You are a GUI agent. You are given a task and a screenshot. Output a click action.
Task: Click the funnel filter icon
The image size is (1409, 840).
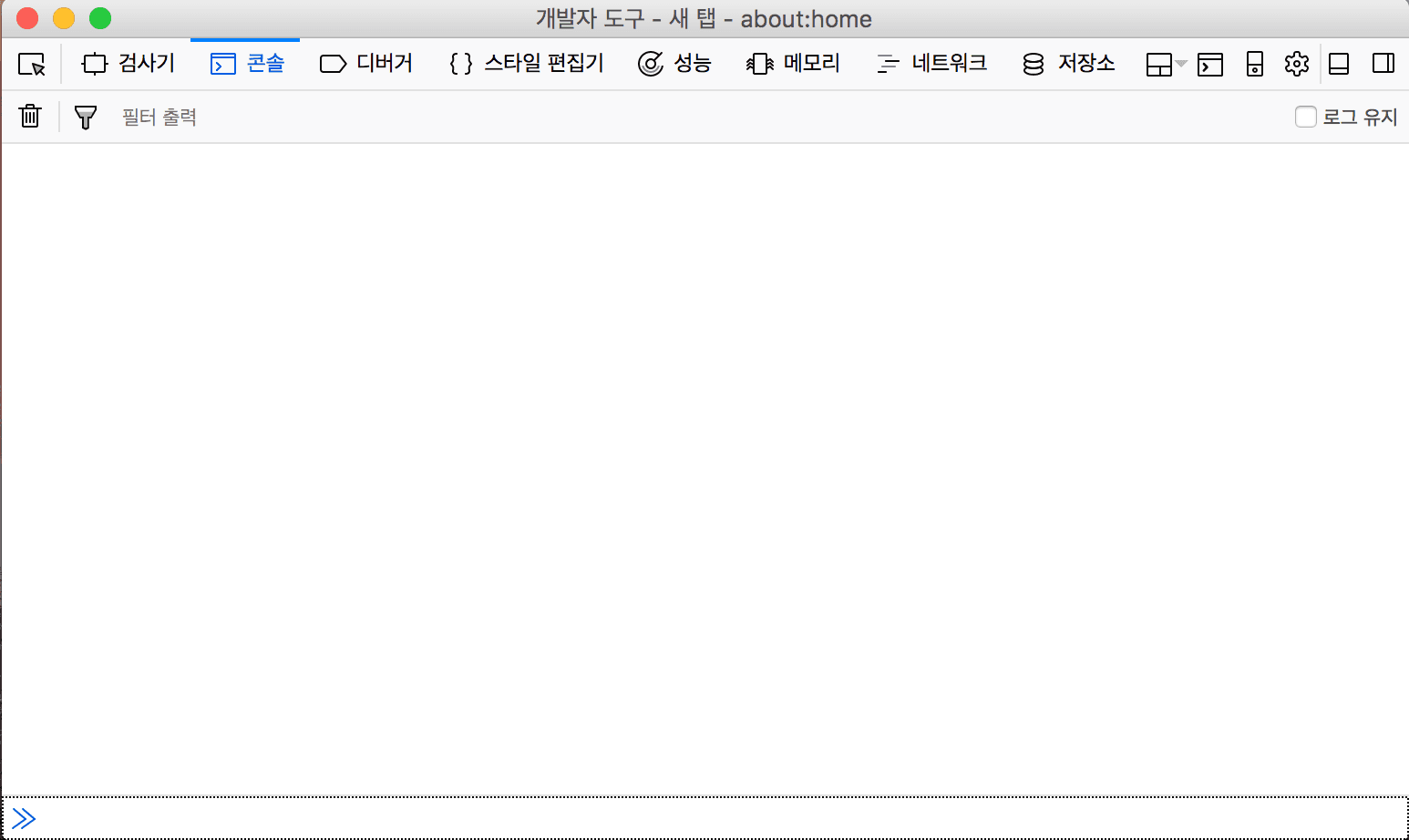pyautogui.click(x=86, y=117)
